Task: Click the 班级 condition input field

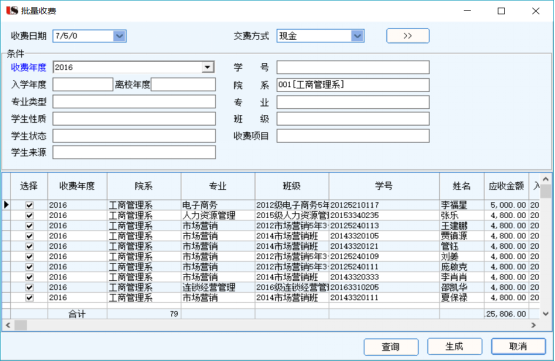Action: (x=353, y=119)
